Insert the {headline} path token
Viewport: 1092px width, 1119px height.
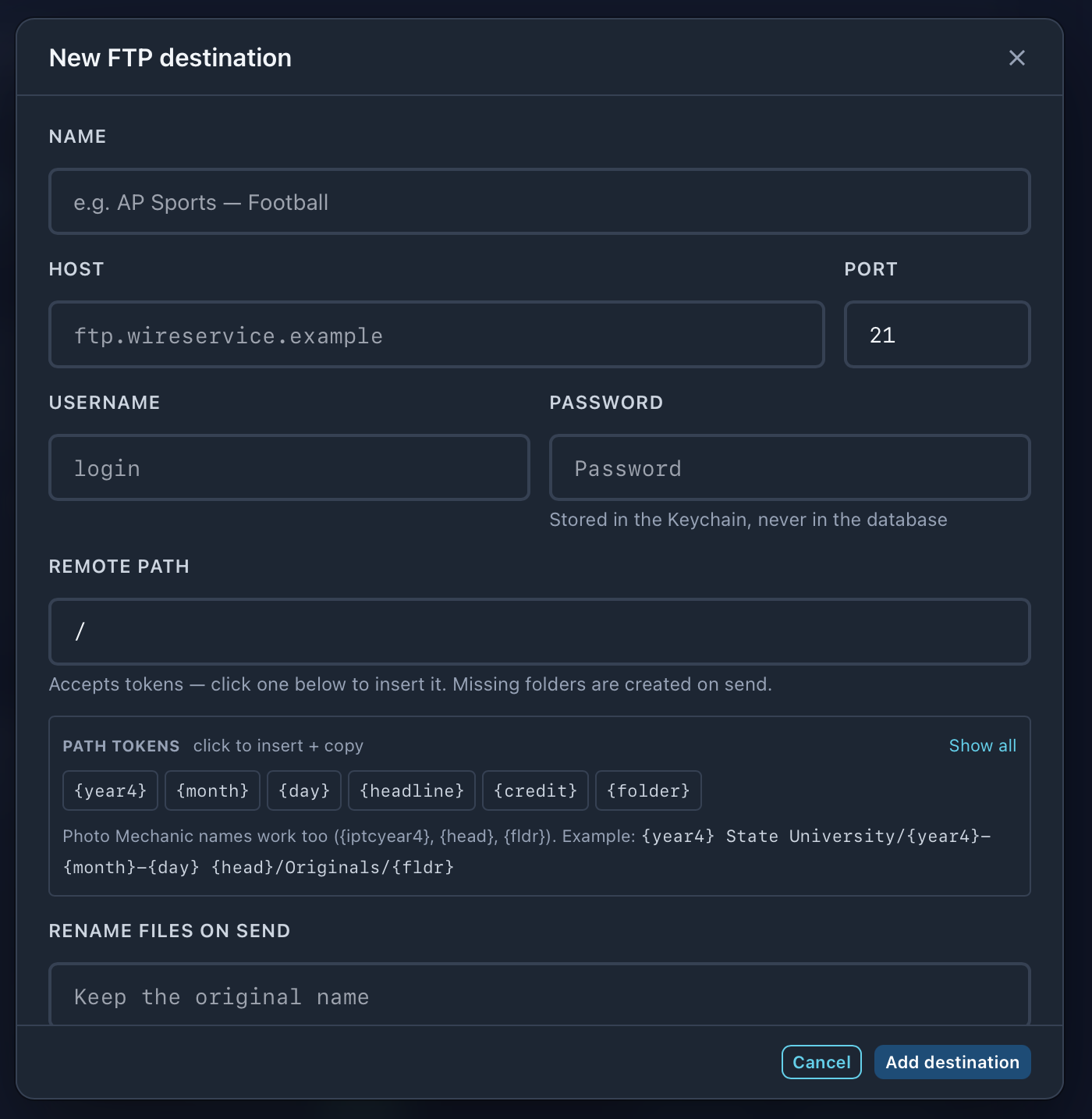tap(412, 790)
